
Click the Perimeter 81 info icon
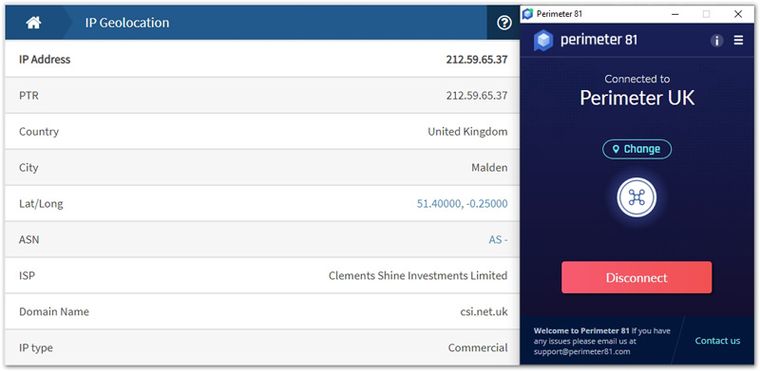717,41
